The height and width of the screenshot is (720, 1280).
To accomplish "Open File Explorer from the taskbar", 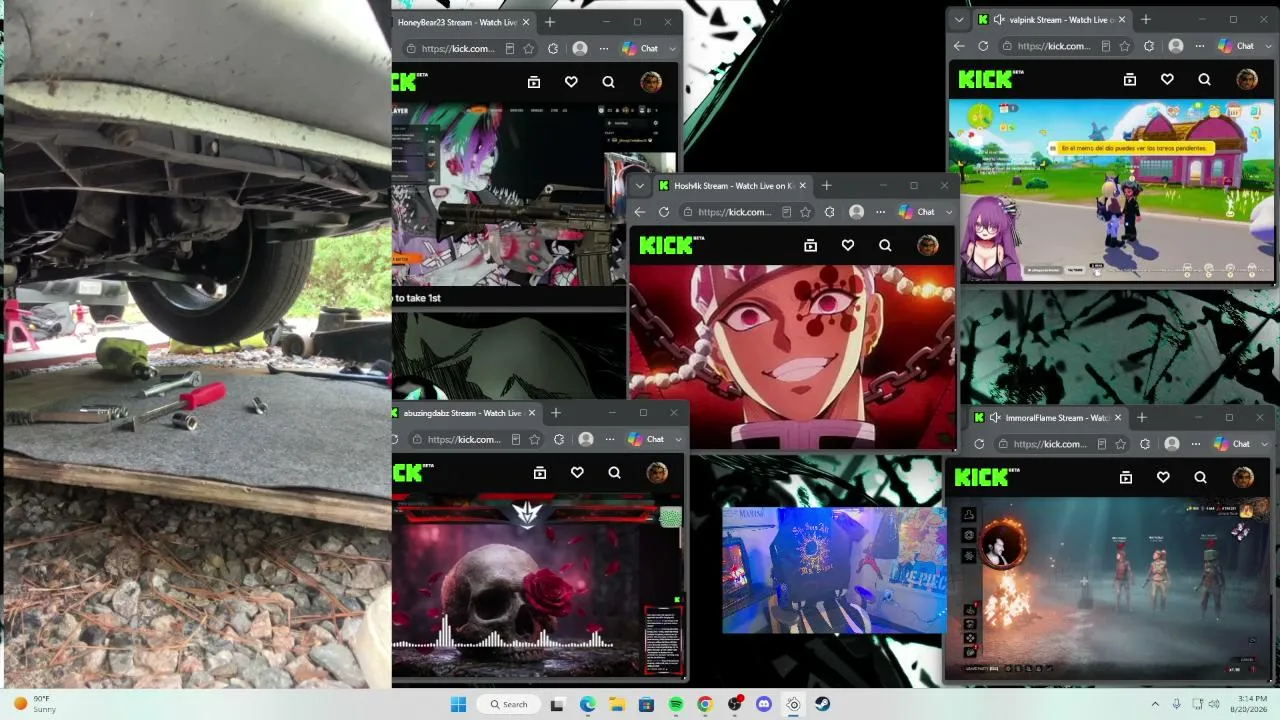I will [617, 704].
